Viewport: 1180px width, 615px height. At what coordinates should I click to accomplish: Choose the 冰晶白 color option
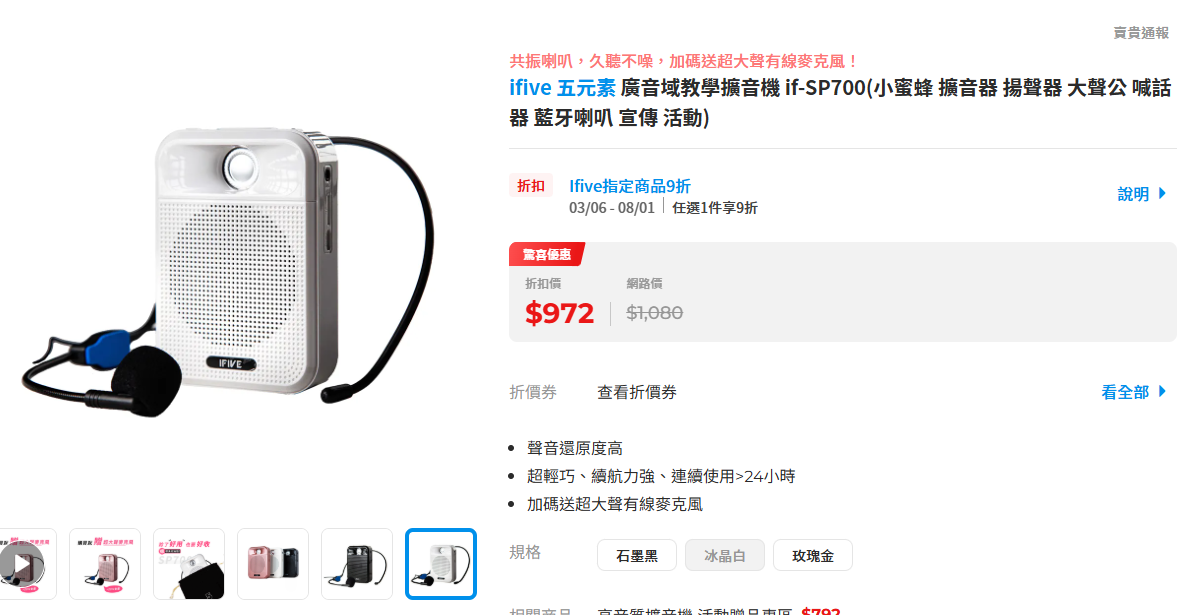[725, 556]
